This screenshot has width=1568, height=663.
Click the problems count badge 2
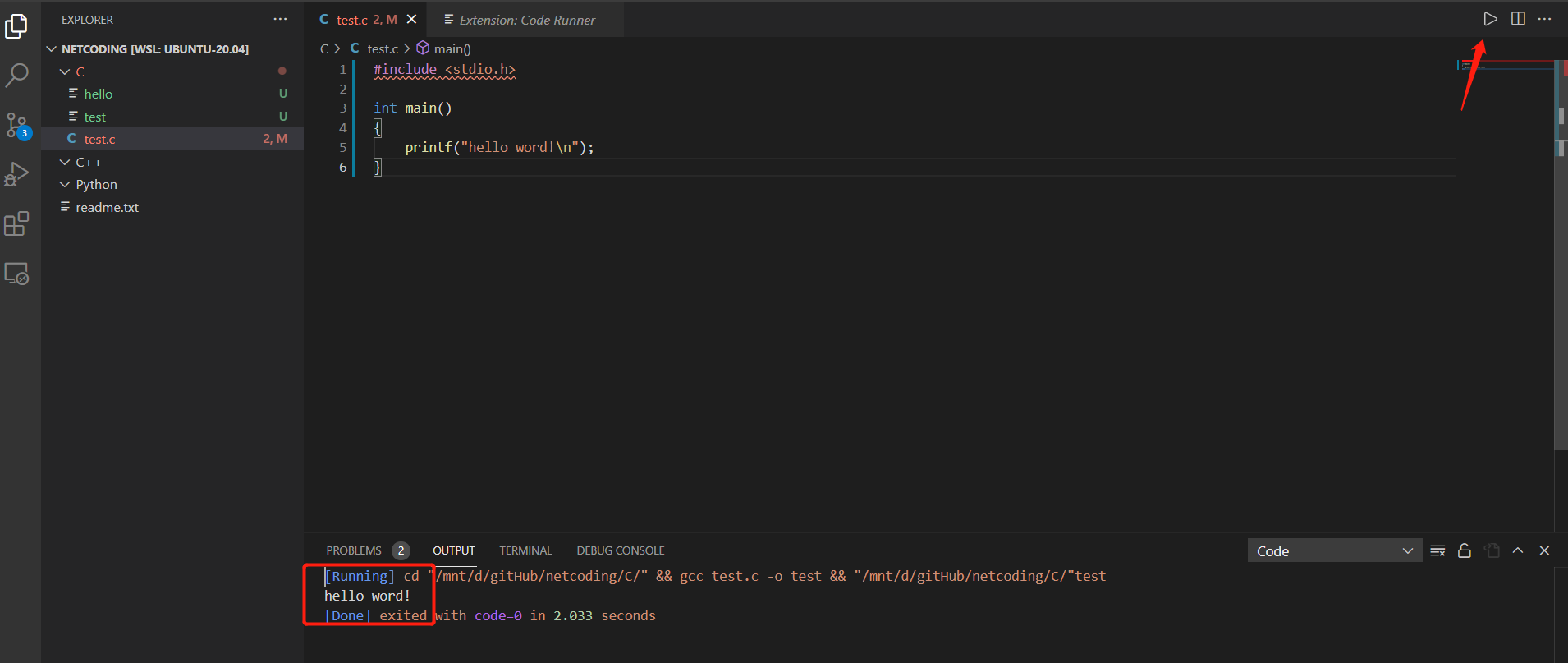point(401,550)
